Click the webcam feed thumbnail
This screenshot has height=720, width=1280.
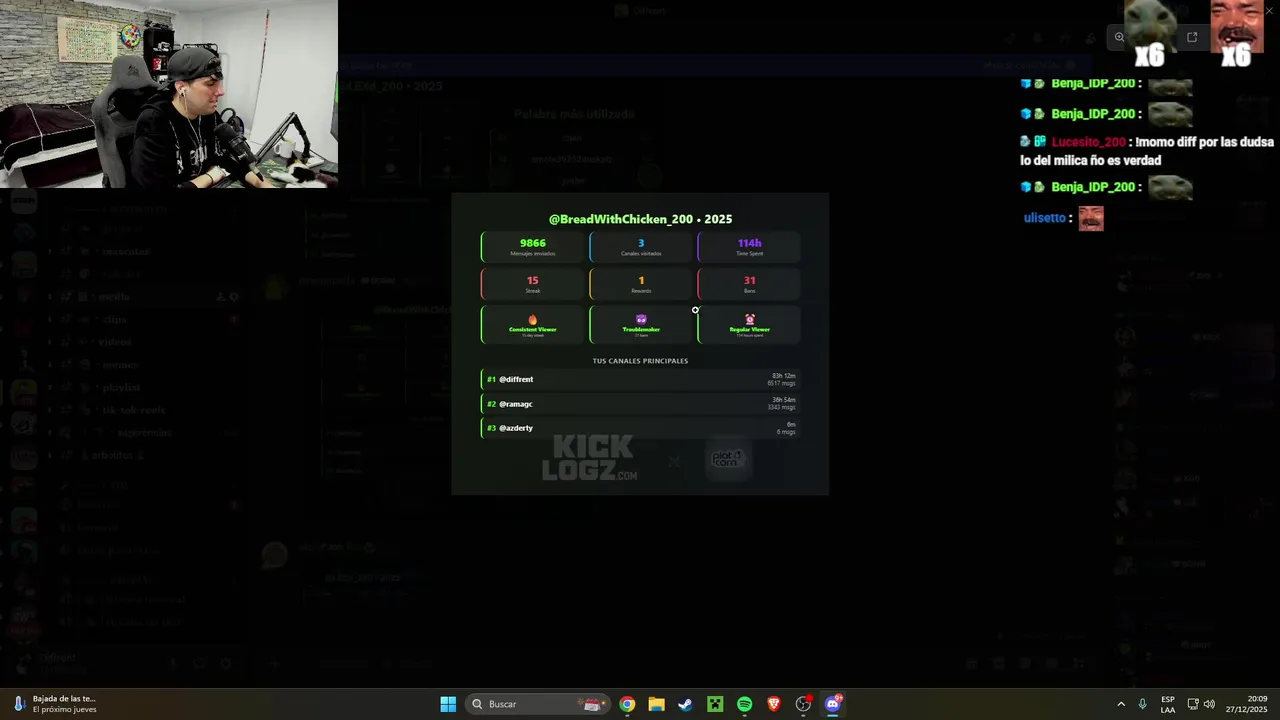(x=169, y=94)
